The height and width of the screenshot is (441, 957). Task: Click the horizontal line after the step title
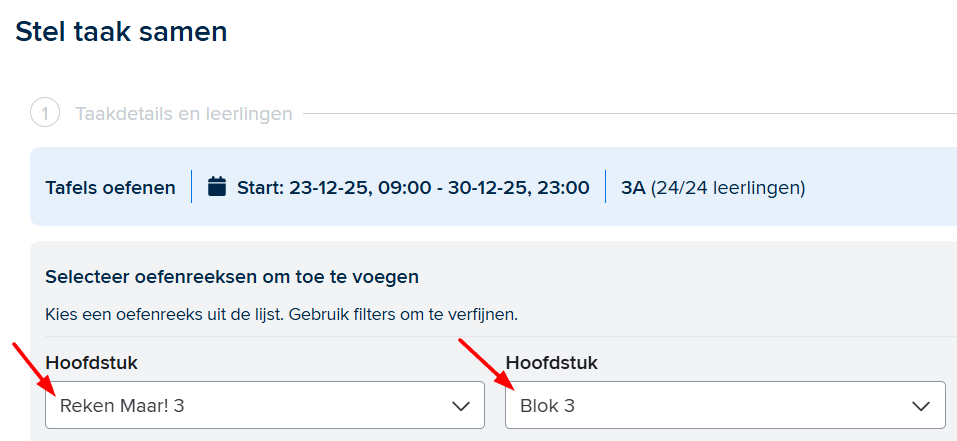pos(630,114)
